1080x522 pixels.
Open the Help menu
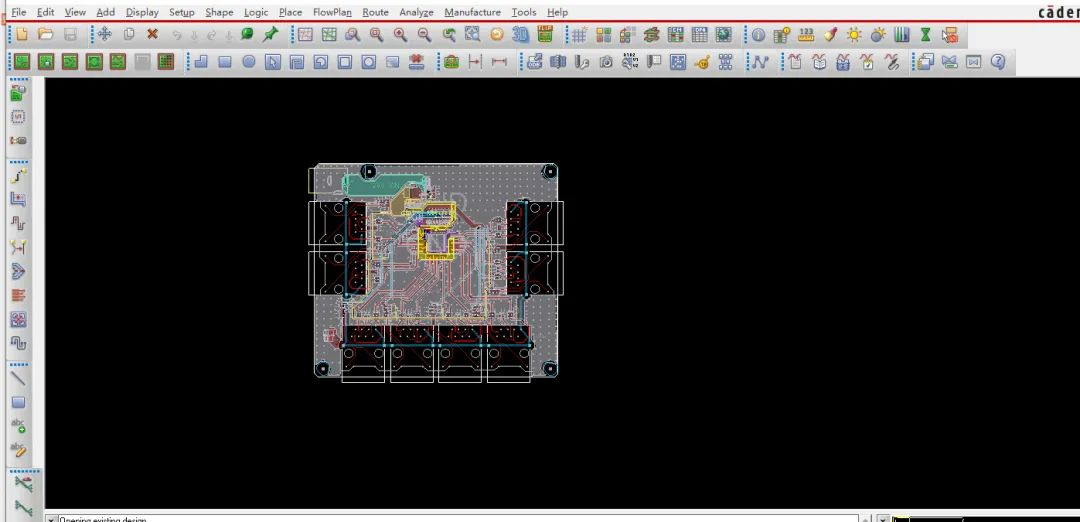(557, 12)
